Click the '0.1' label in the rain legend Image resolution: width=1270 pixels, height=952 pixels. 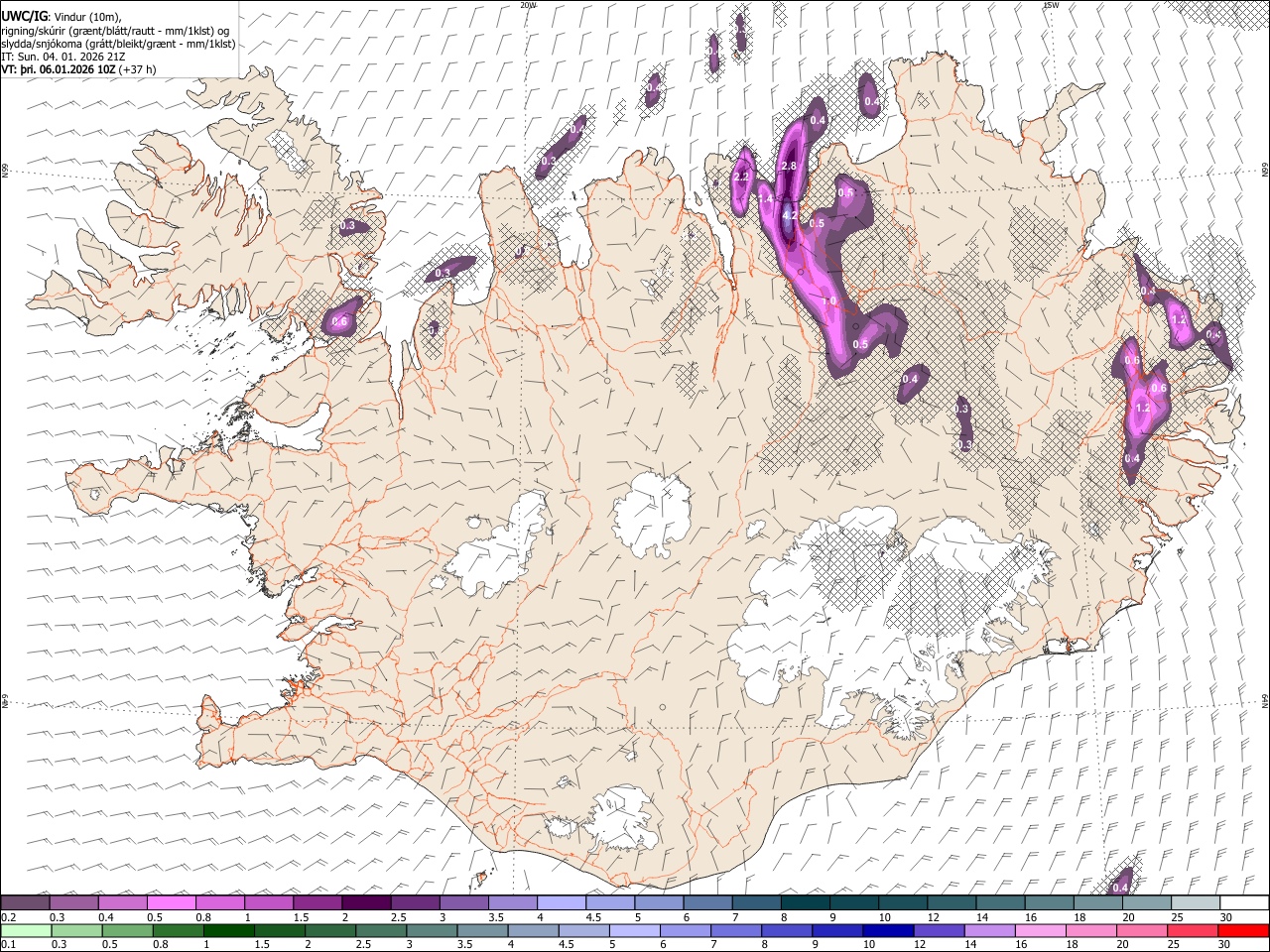[8, 944]
